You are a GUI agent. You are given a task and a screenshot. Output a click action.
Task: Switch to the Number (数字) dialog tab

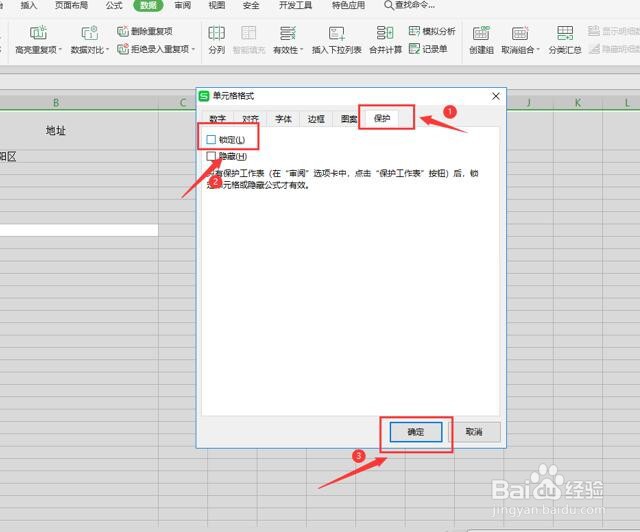pos(217,119)
